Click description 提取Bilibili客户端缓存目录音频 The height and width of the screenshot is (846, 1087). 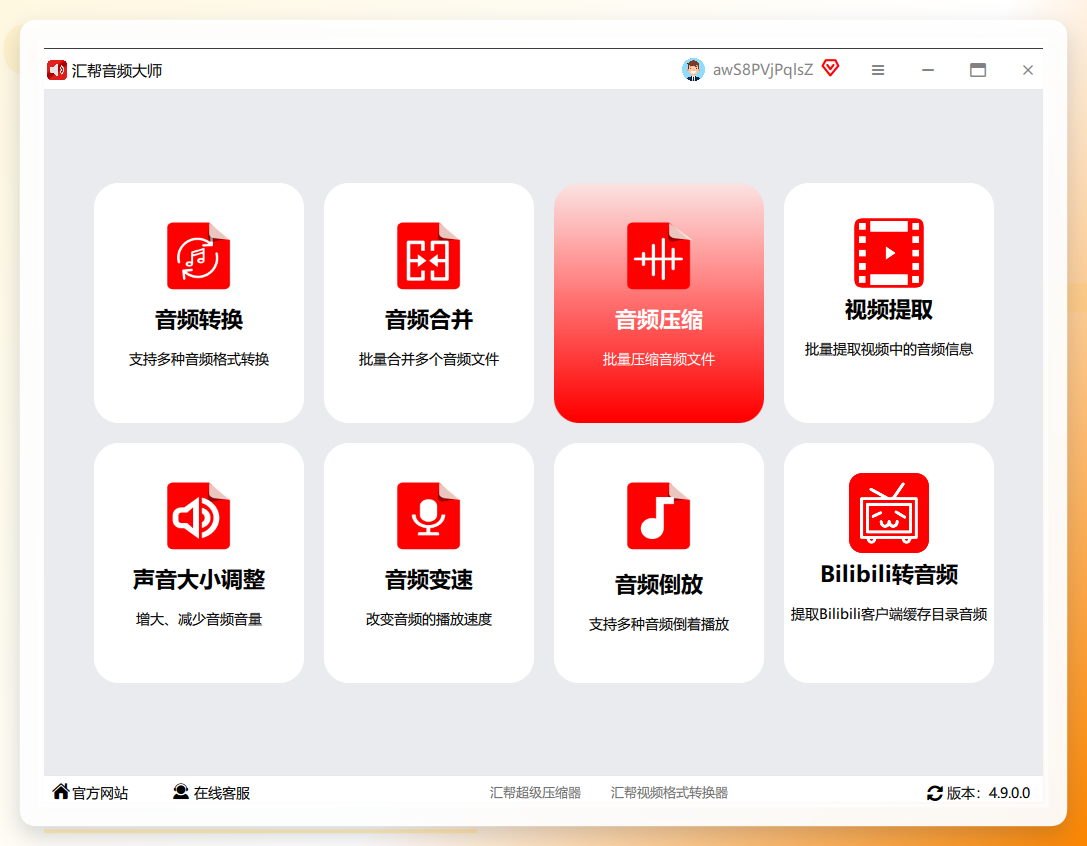pos(889,614)
